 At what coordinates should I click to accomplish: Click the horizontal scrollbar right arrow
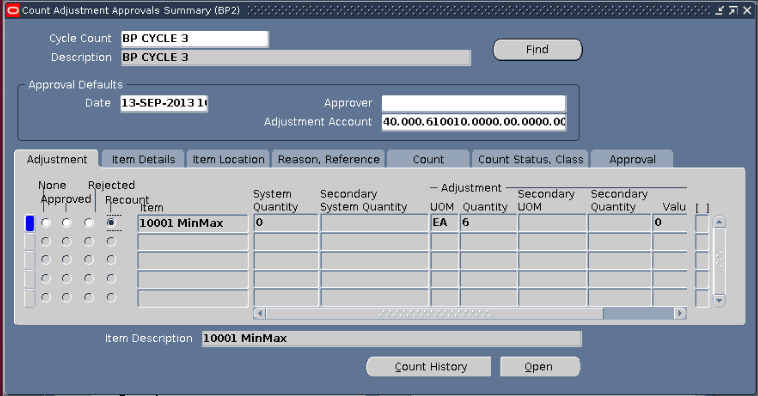tap(680, 313)
